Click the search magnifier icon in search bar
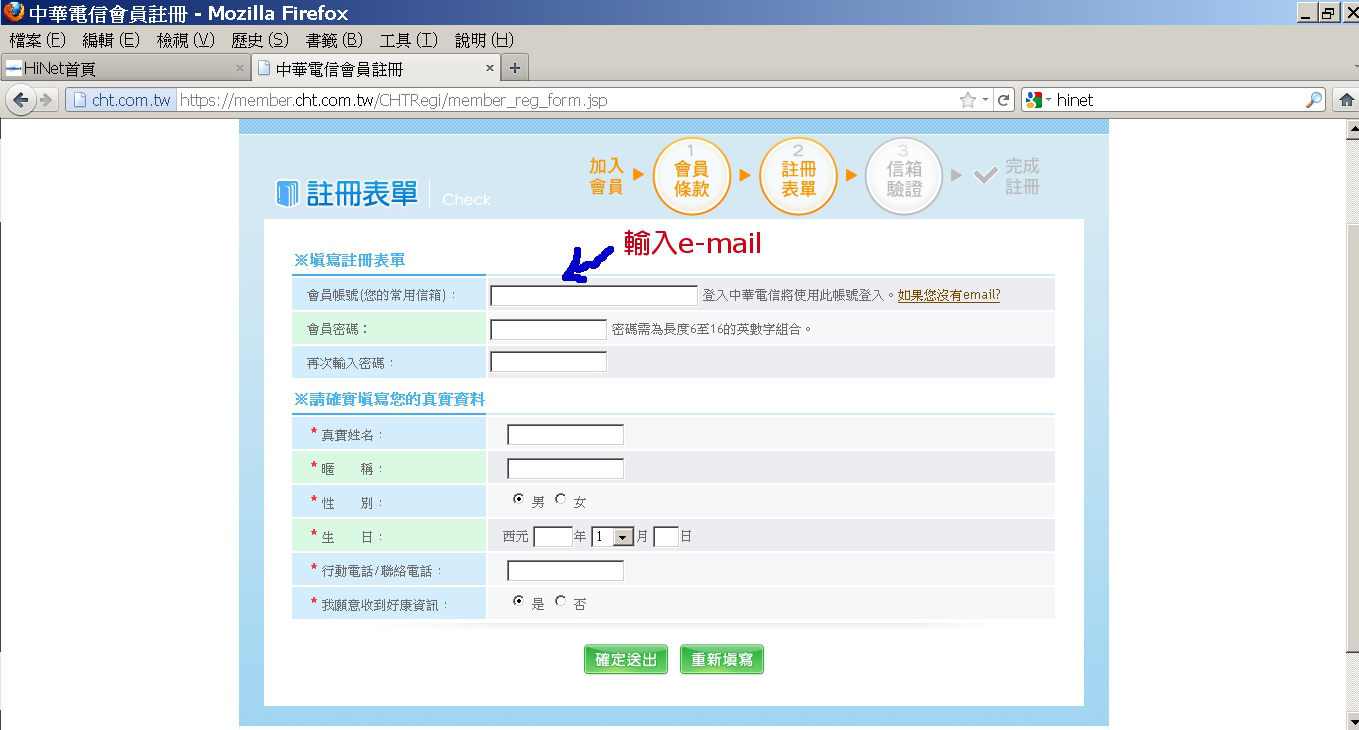Viewport: 1359px width, 730px height. tap(1314, 100)
